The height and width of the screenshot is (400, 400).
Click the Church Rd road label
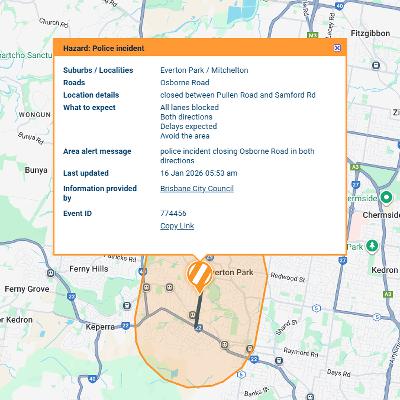point(54,23)
